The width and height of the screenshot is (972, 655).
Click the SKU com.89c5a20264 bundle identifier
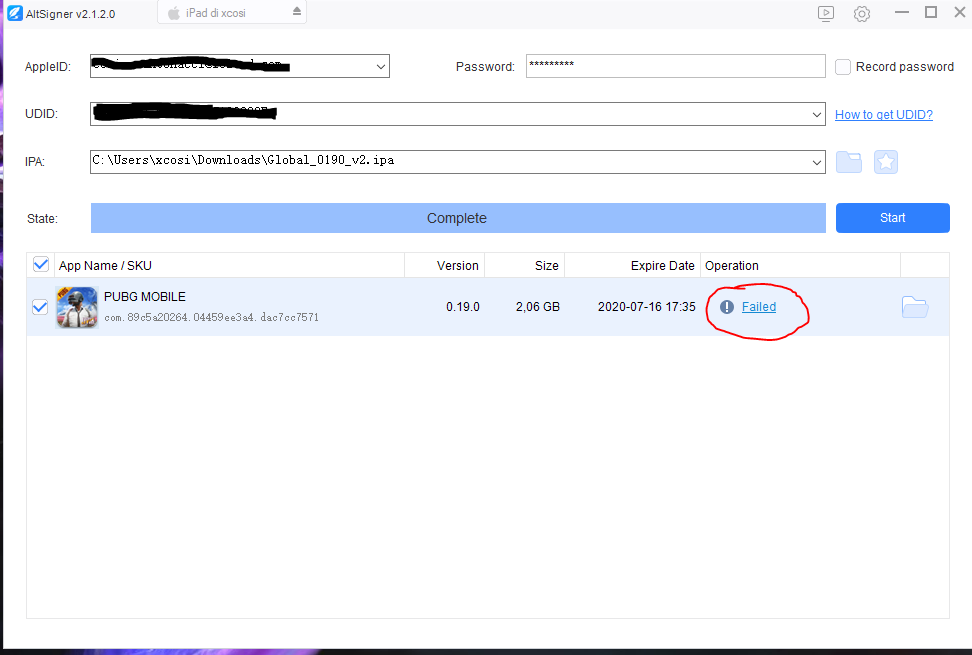tap(211, 317)
